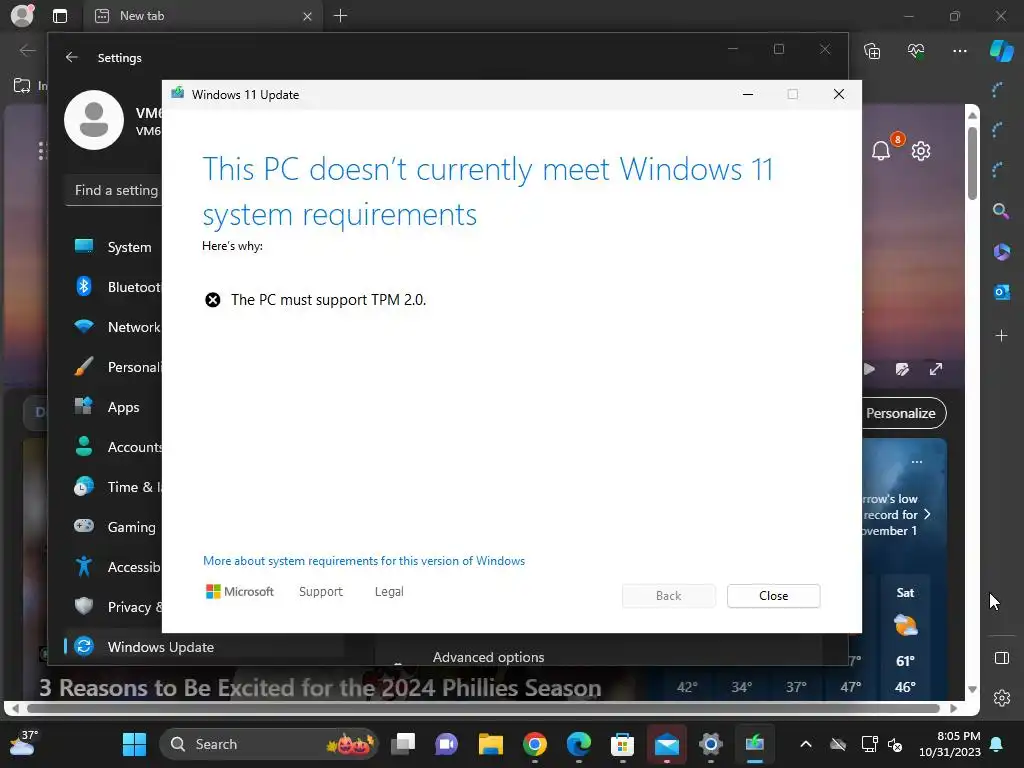Viewport: 1024px width, 768px height.
Task: Show hidden system tray icons chevron
Action: 806,744
